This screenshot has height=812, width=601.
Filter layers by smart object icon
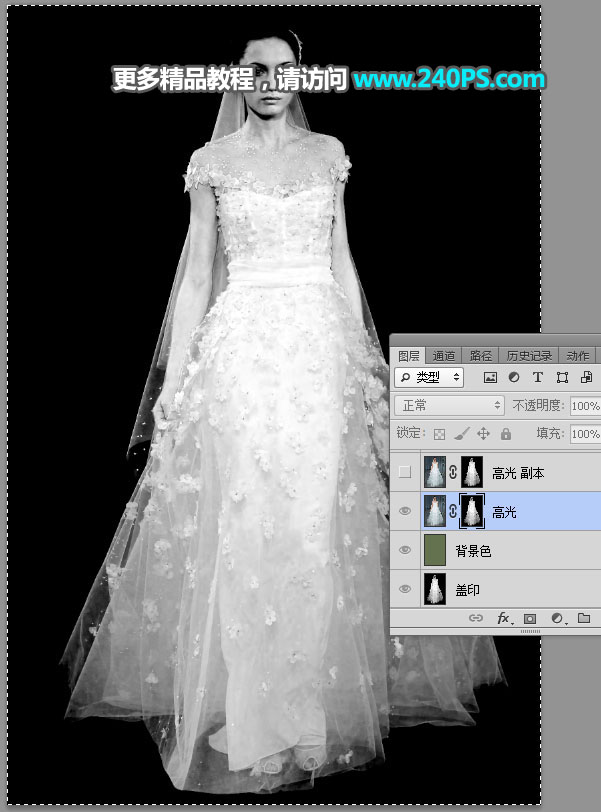(587, 378)
